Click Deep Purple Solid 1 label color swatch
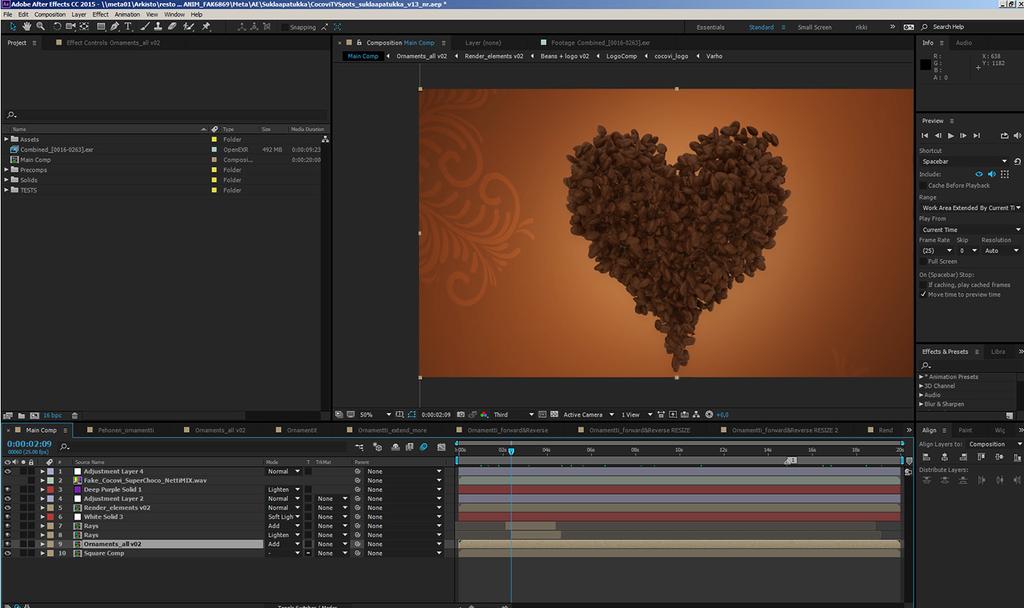 click(x=50, y=490)
